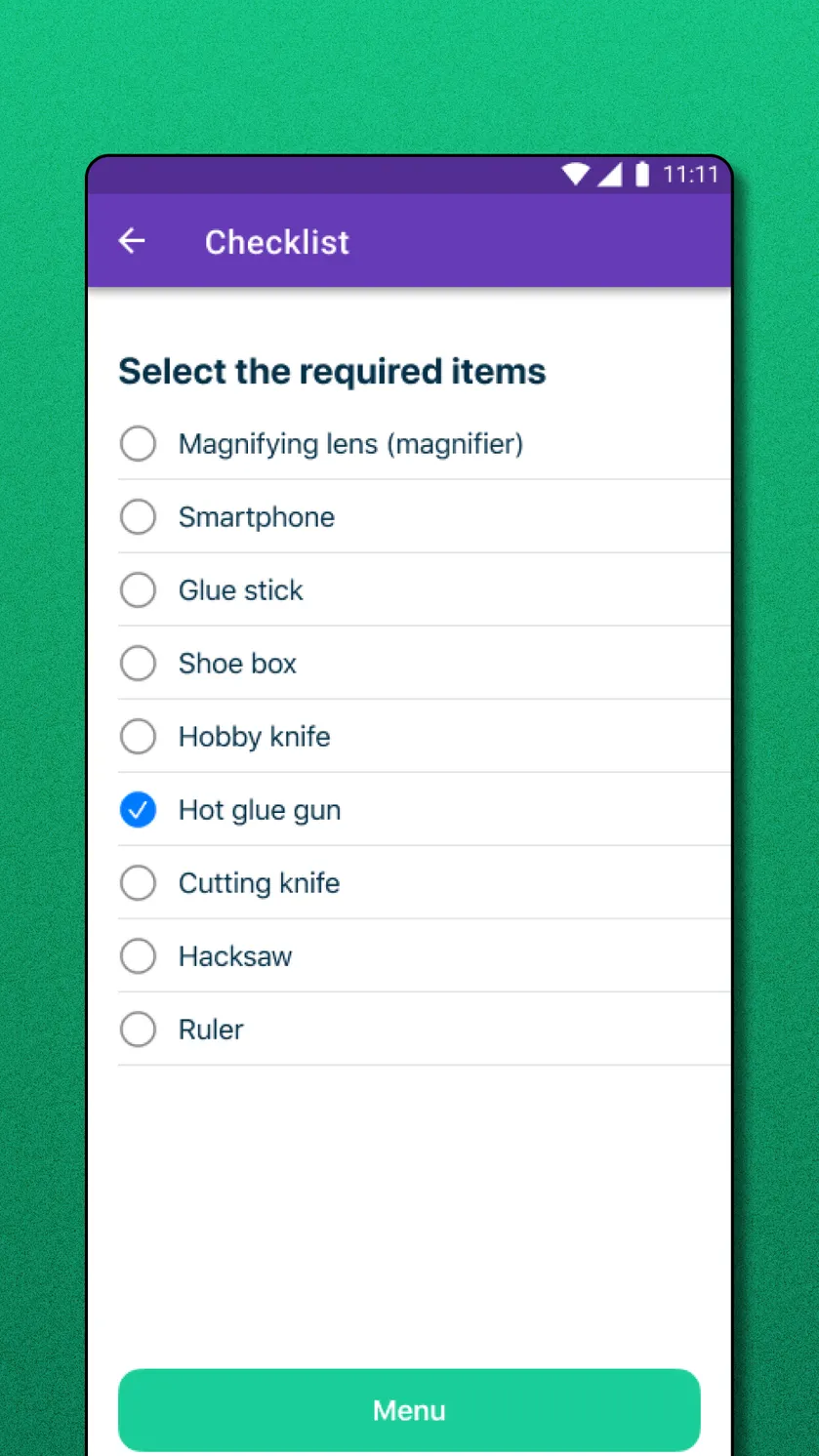819x1456 pixels.
Task: Uncheck the Hot glue gun checkmark
Action: tap(138, 810)
